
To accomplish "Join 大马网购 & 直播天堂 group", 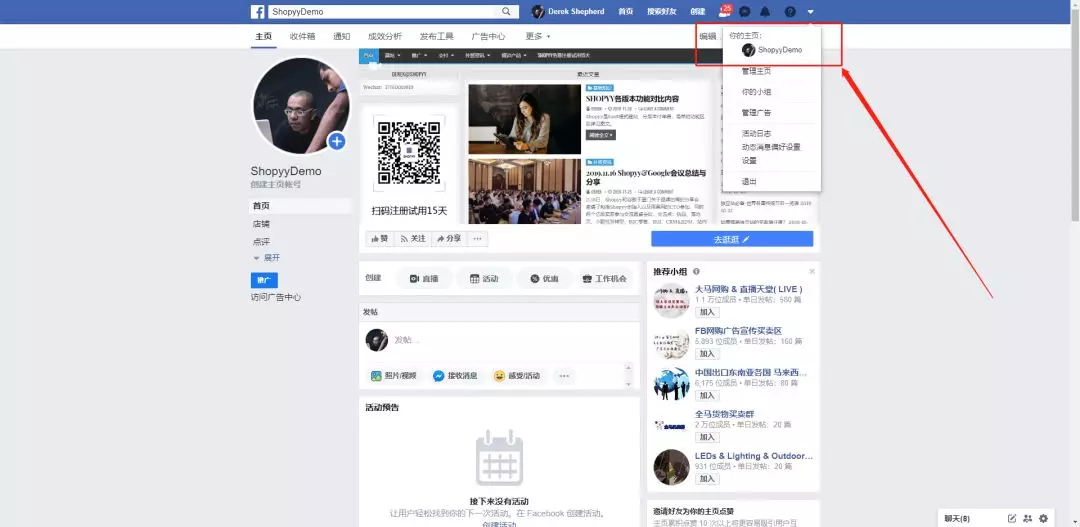I will pyautogui.click(x=707, y=312).
